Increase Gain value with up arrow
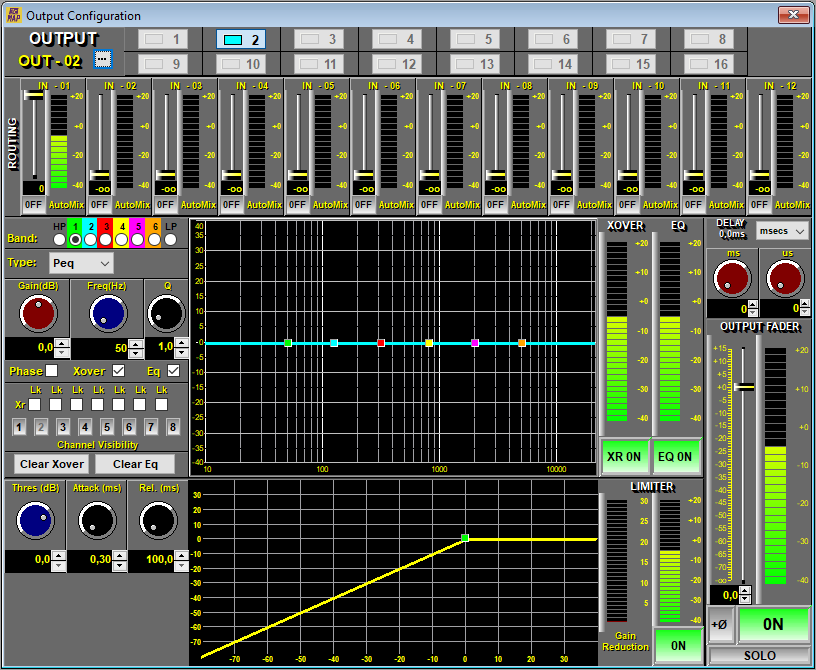The width and height of the screenshot is (816, 670). (x=62, y=343)
